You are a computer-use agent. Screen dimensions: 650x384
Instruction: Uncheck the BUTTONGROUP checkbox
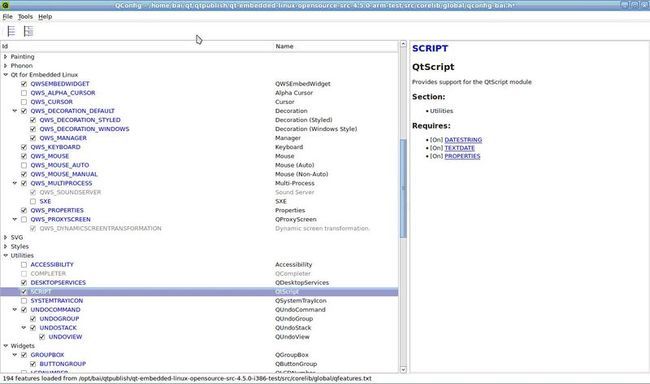(x=33, y=364)
